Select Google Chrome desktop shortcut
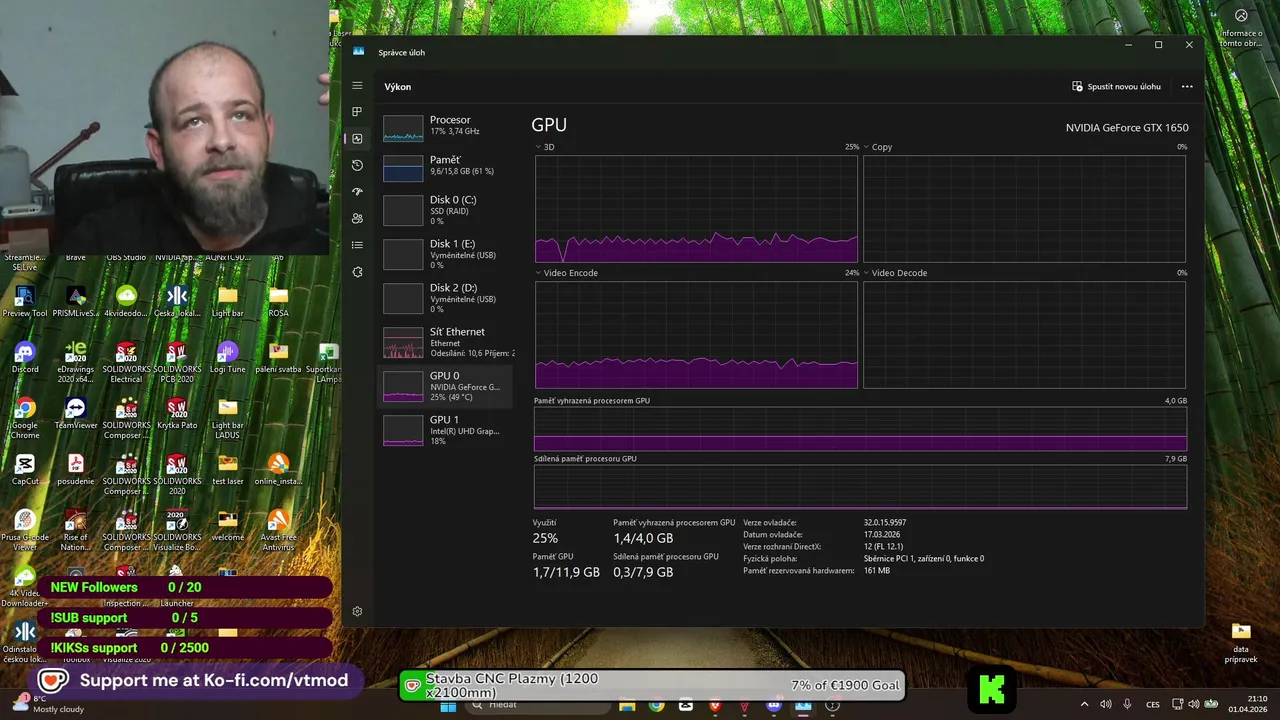1280x720 pixels. coord(25,418)
